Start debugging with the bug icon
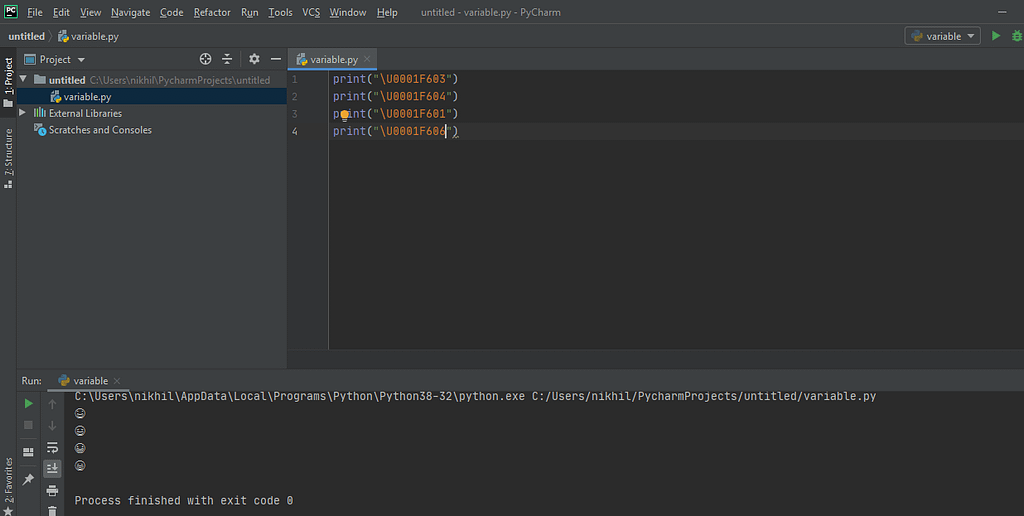The width and height of the screenshot is (1024, 516). coord(1017,36)
